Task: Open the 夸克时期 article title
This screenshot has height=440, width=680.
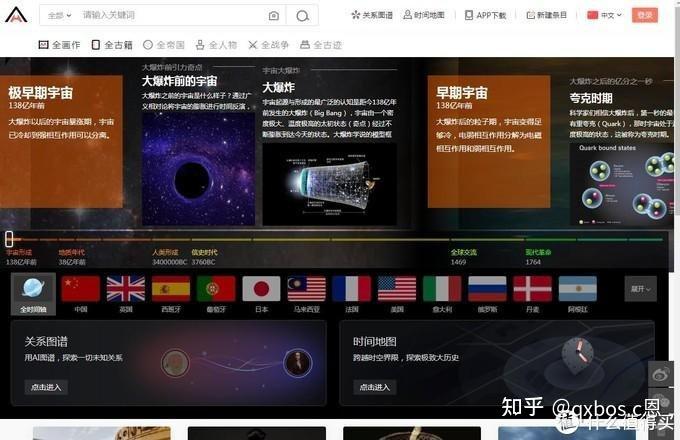Action: [x=591, y=98]
